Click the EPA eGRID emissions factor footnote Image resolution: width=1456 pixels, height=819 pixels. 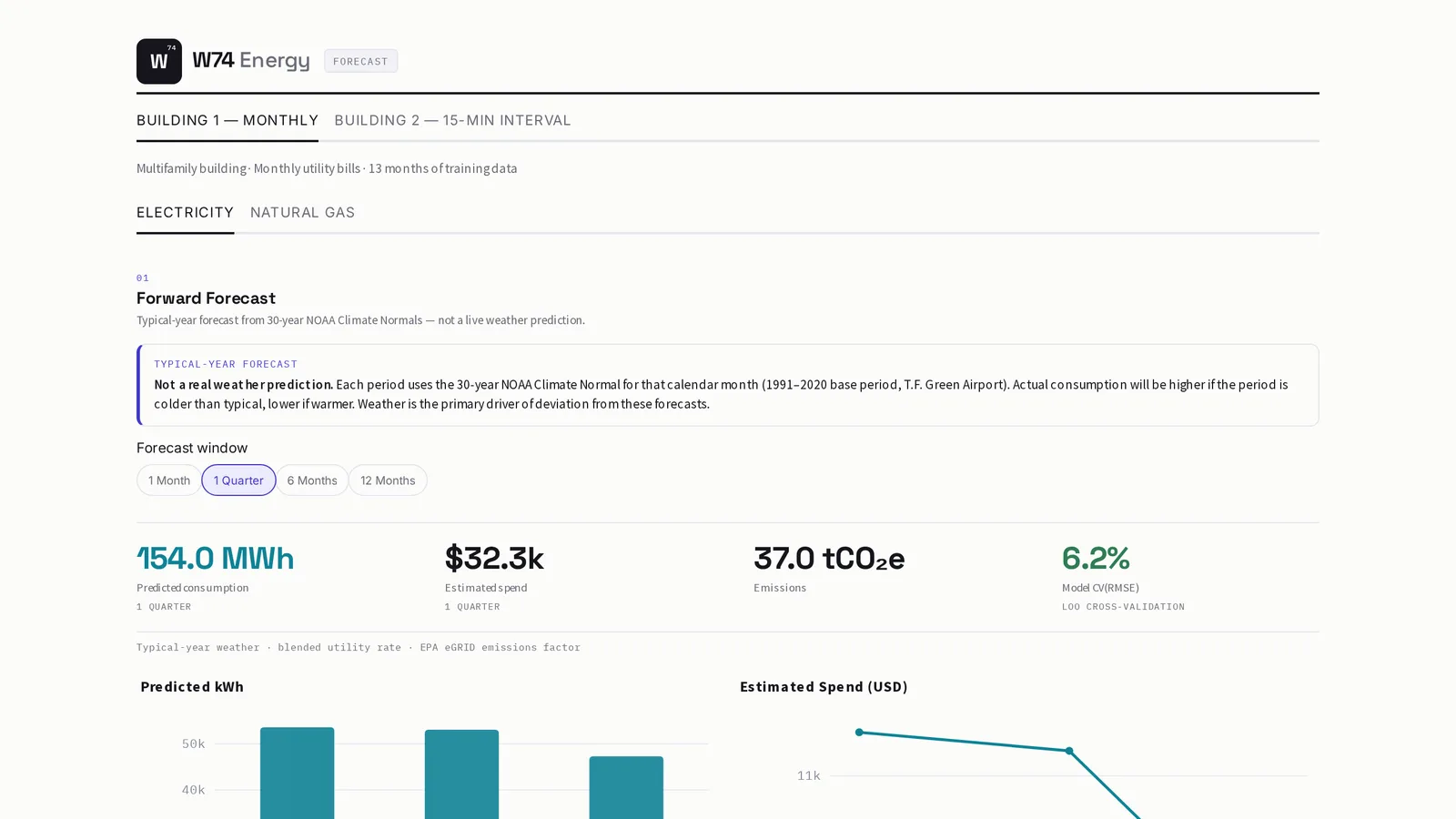pyautogui.click(x=500, y=648)
